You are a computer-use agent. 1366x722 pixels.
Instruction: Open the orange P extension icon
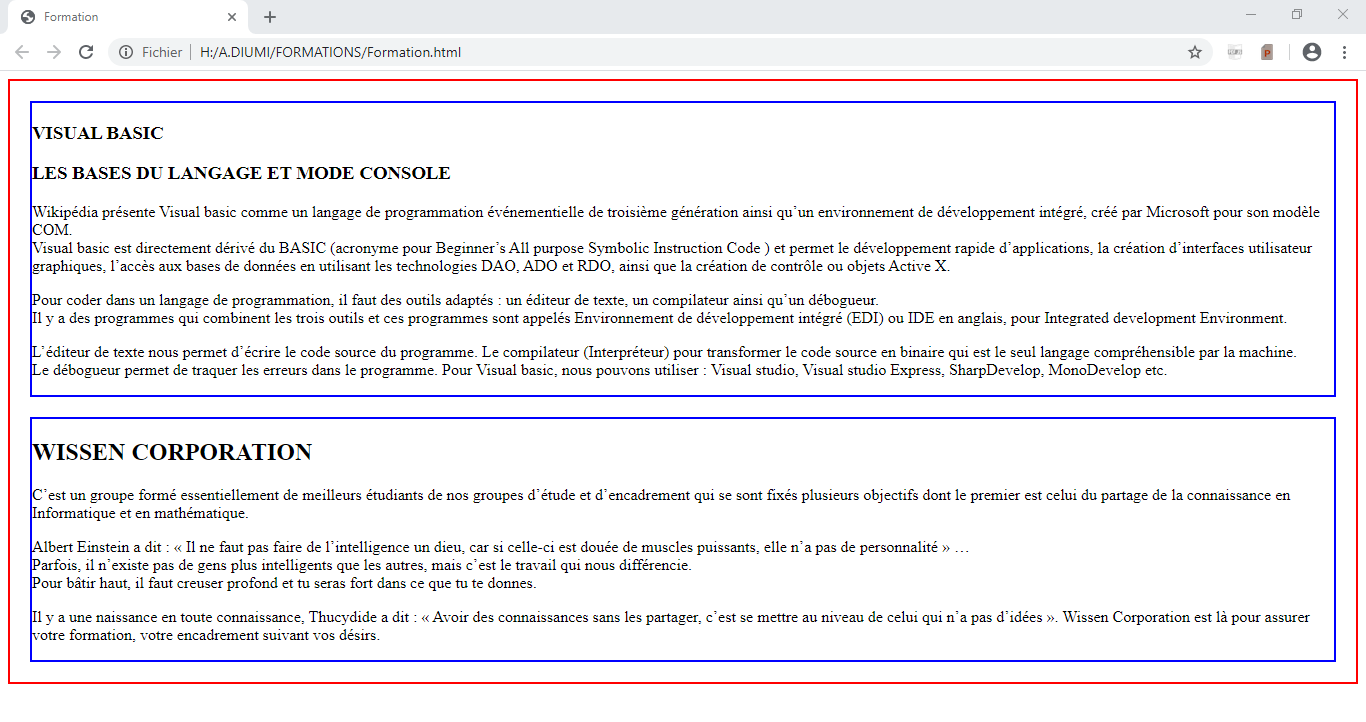tap(1267, 52)
